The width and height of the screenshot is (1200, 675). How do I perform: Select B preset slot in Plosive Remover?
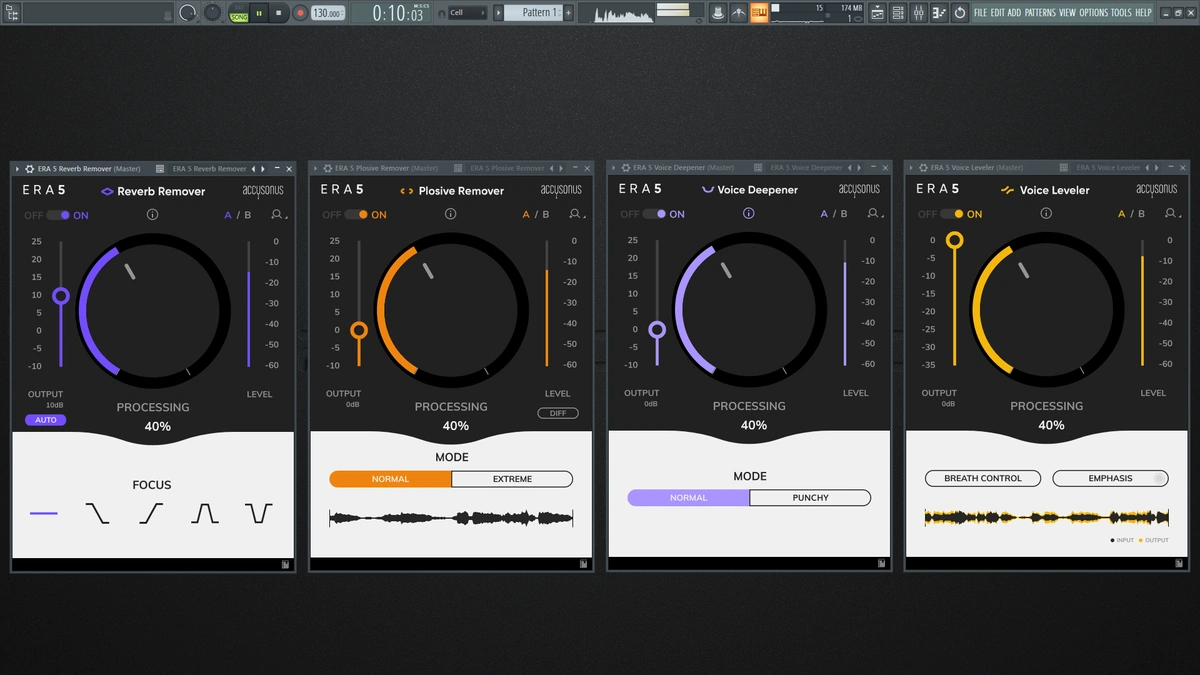pyautogui.click(x=545, y=214)
